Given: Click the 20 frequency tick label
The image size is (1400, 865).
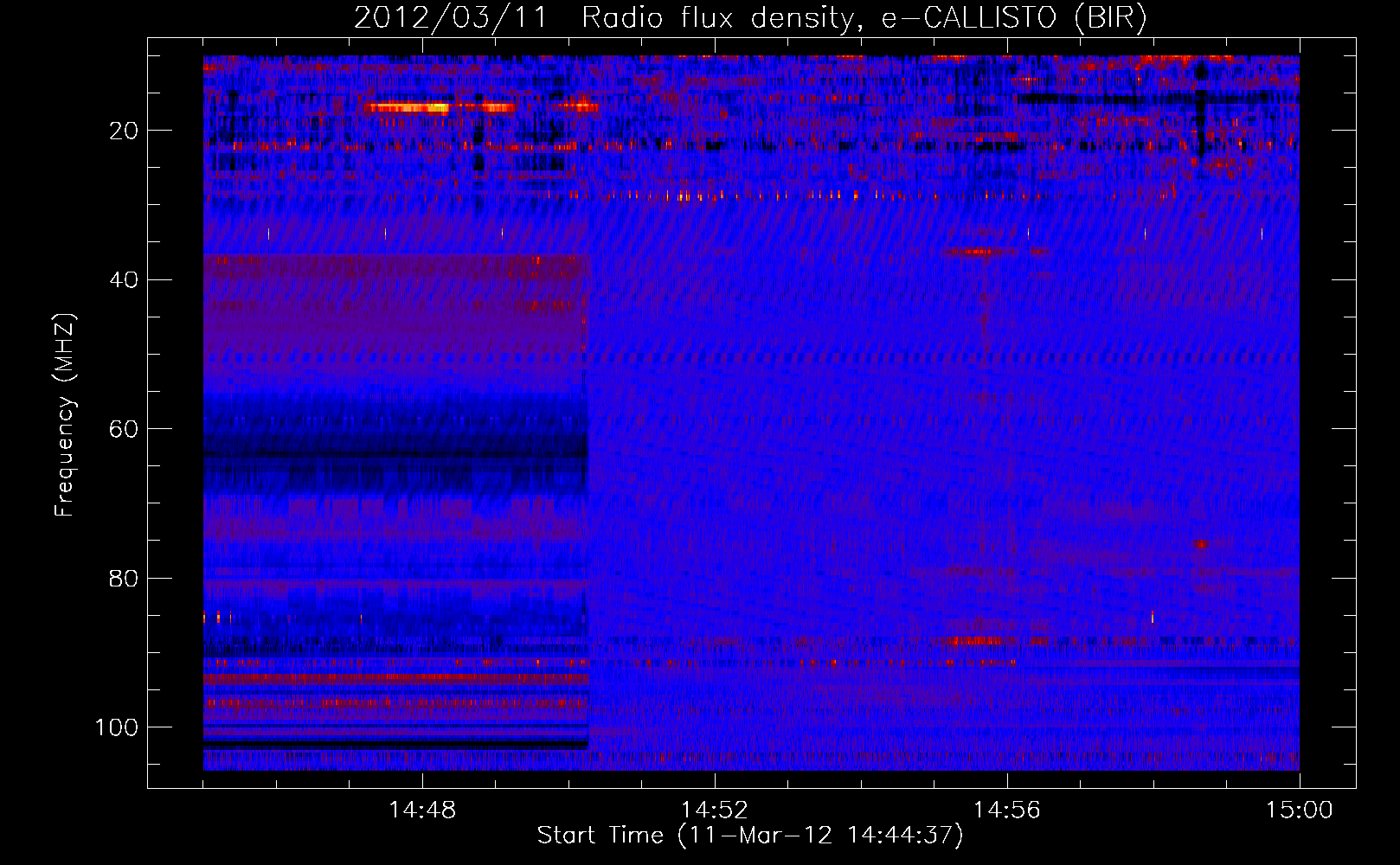Looking at the screenshot, I should point(124,131).
